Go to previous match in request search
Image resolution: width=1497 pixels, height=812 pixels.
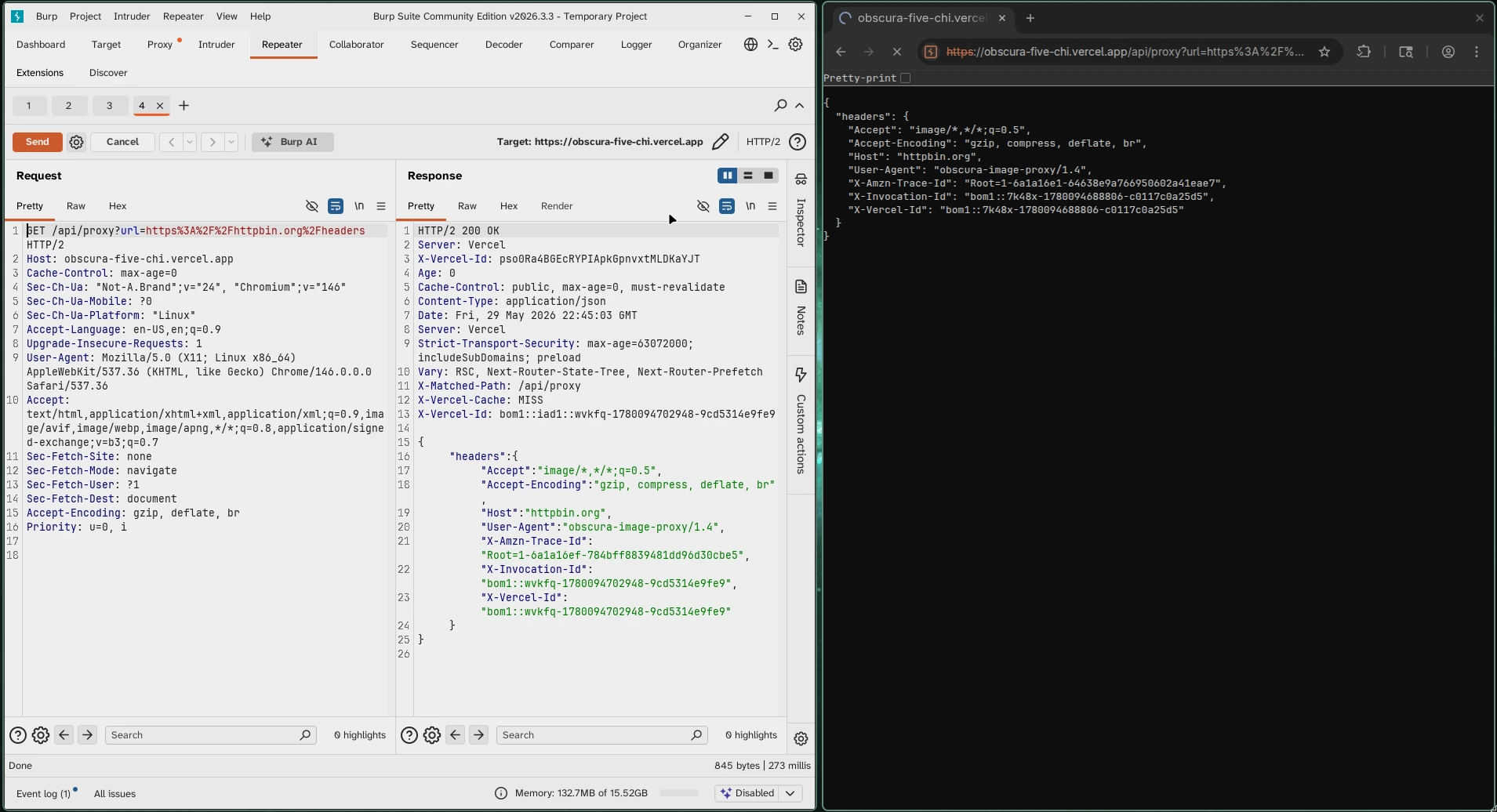tap(64, 735)
